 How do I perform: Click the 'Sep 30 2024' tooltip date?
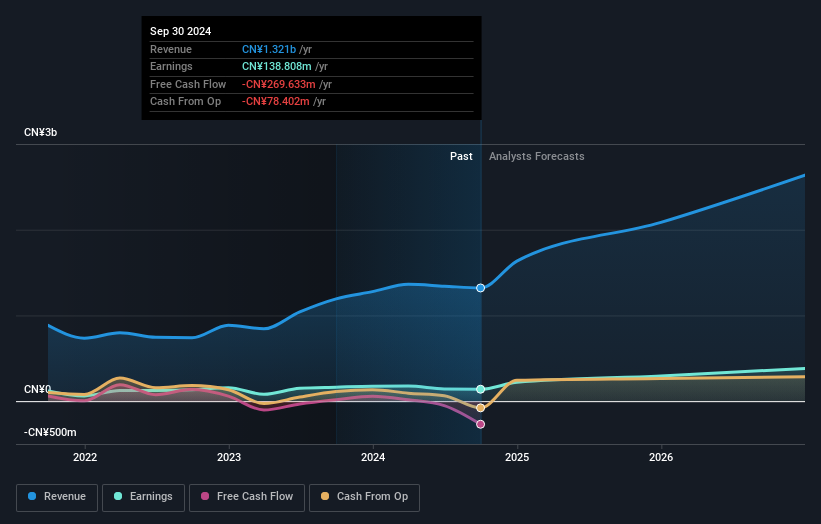(x=181, y=31)
